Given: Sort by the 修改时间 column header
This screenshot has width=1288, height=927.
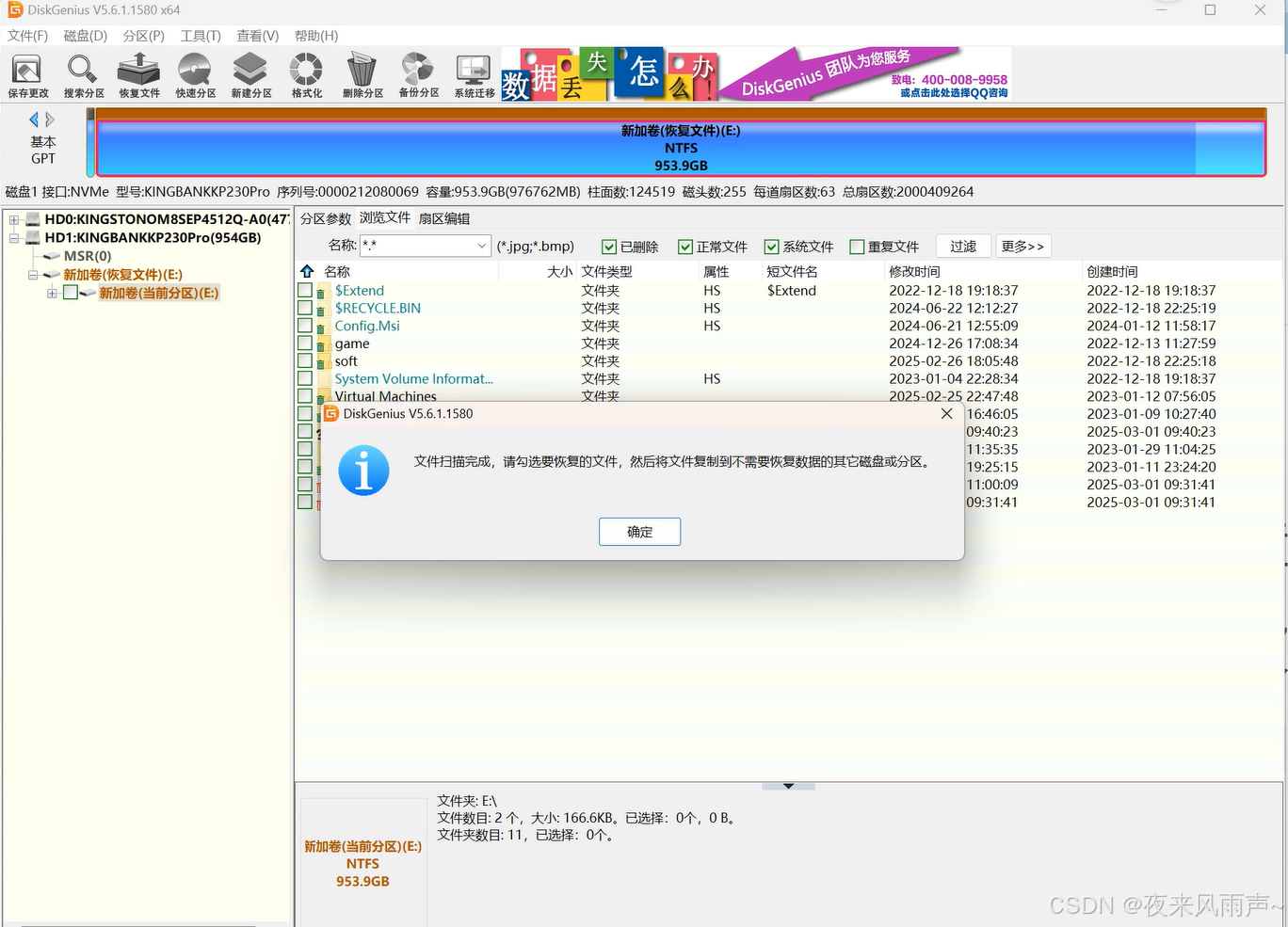Looking at the screenshot, I should click(x=914, y=271).
